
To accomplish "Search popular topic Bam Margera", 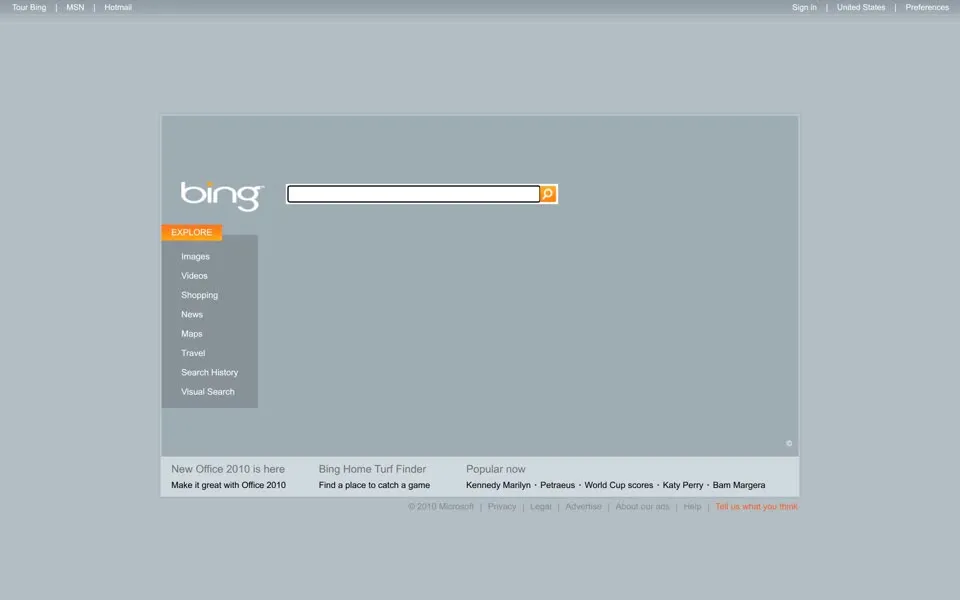I will point(739,485).
